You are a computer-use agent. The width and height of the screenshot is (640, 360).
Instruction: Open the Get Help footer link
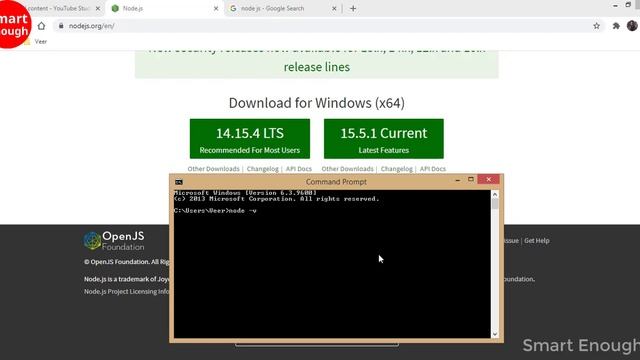(x=537, y=241)
